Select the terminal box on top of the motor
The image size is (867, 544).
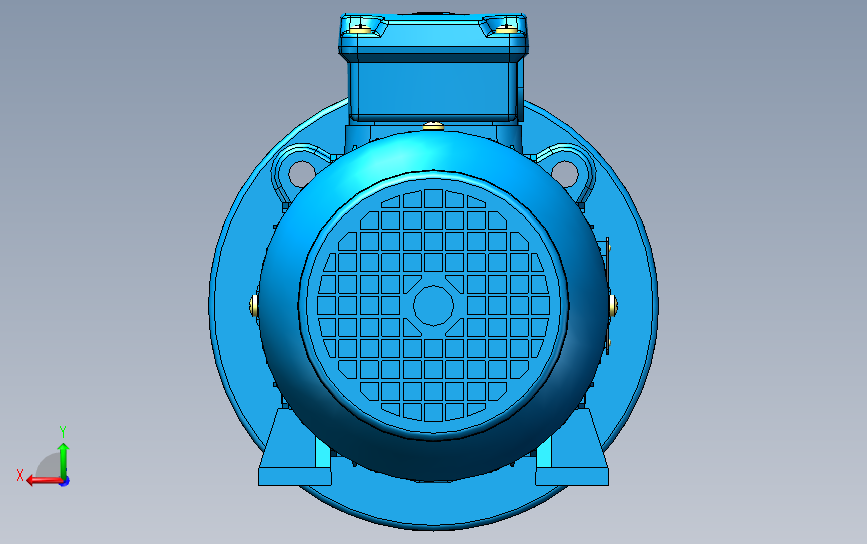434,66
